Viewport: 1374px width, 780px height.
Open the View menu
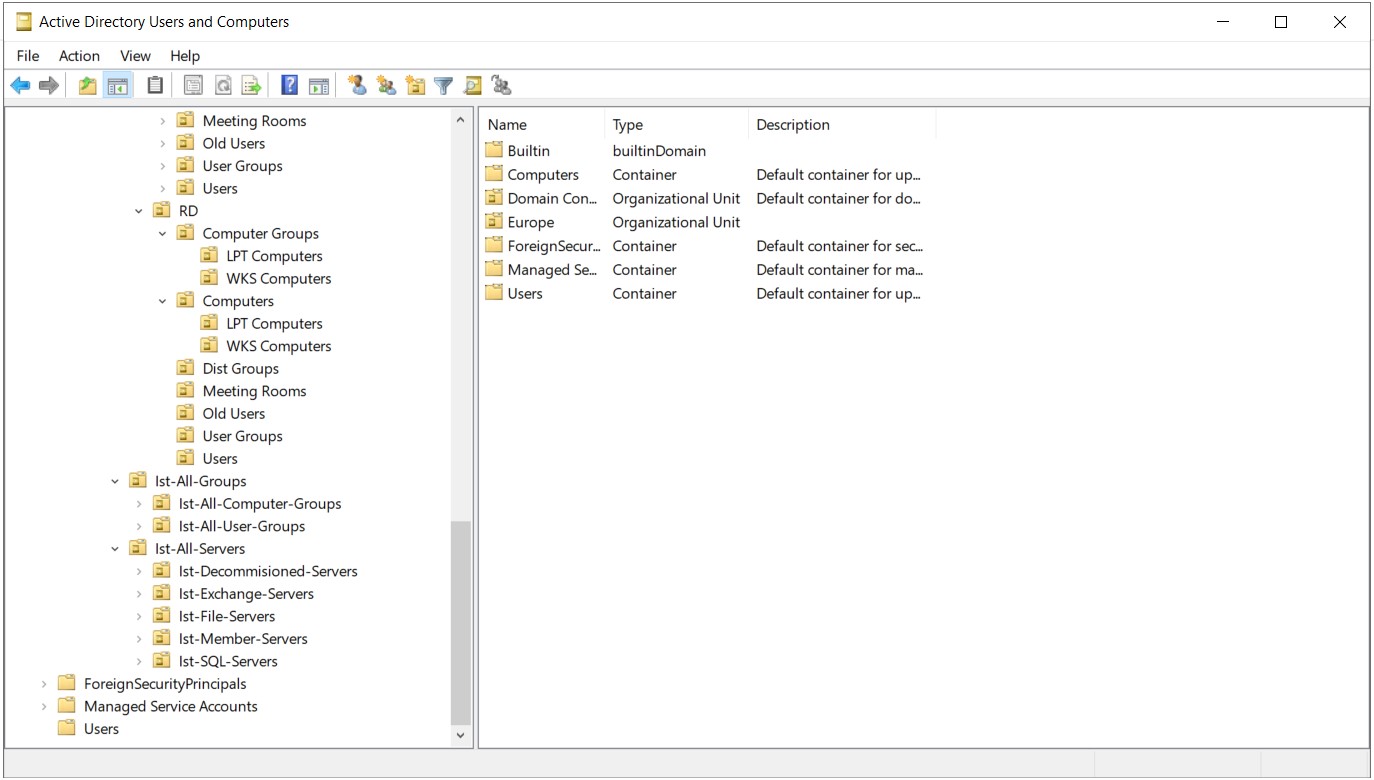click(135, 56)
